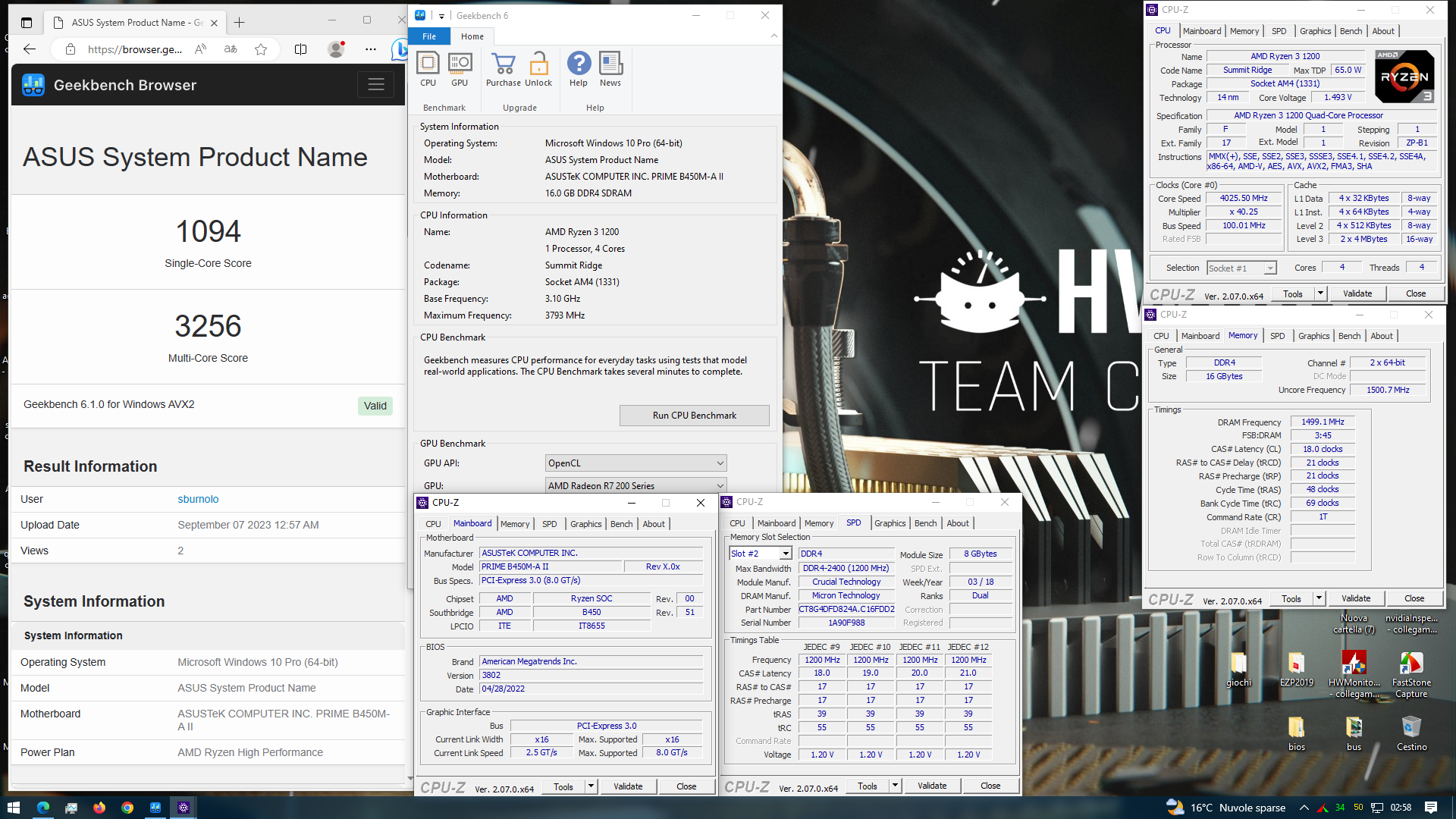View site information lock icon
This screenshot has width=1456, height=819.
click(71, 49)
